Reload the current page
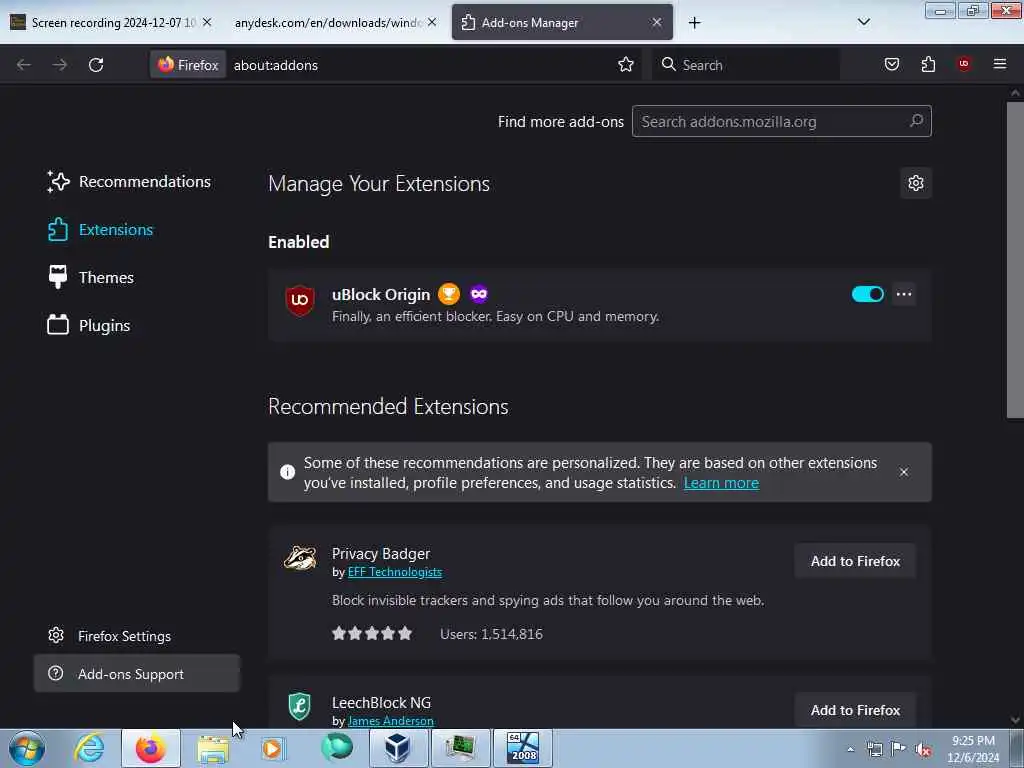The height and width of the screenshot is (768, 1024). coord(96,65)
